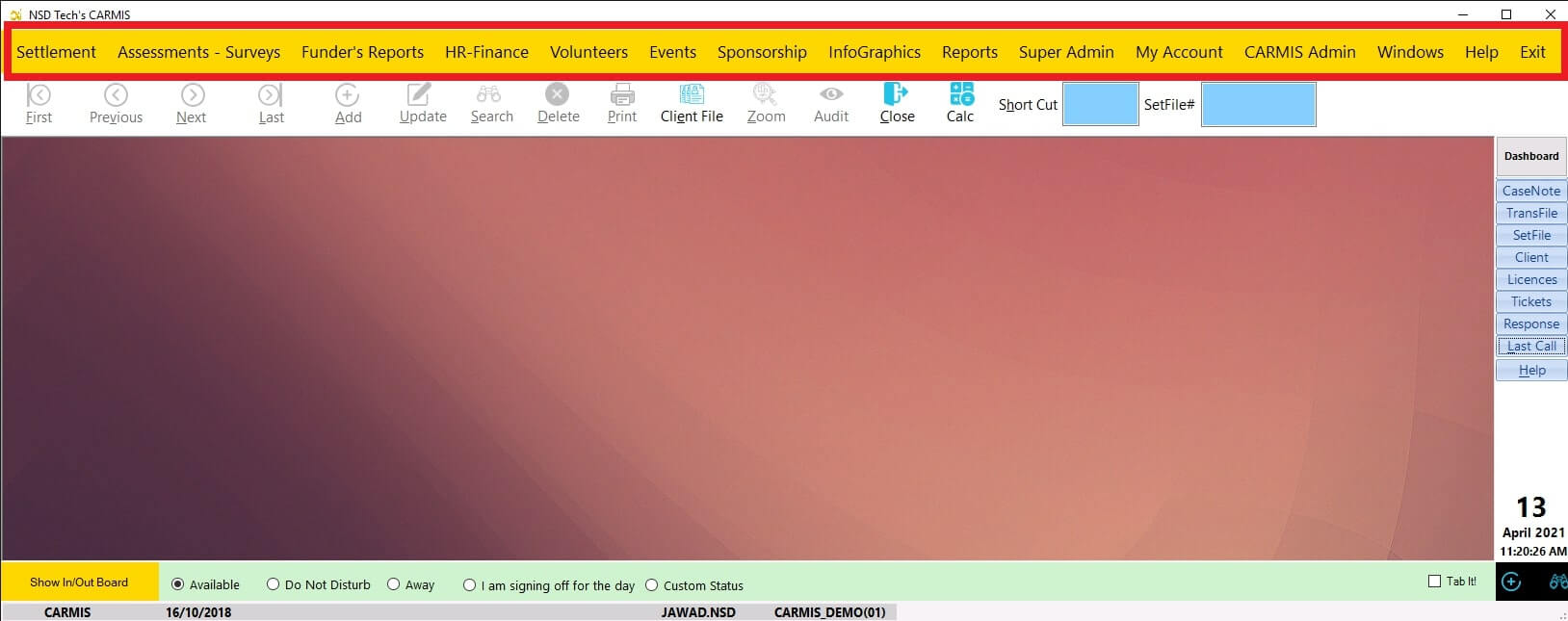Click Show In/Out Board button
The image size is (1568, 621).
(79, 582)
